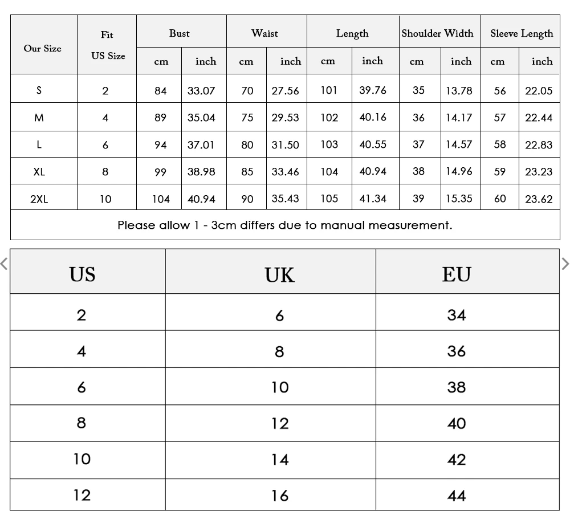Click the S size bust inch value 33.07

(201, 90)
